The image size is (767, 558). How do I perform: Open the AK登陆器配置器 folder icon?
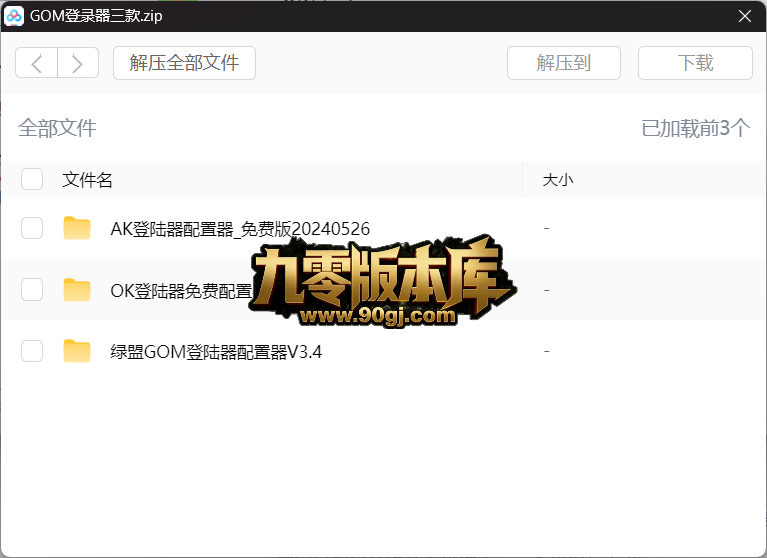point(77,228)
